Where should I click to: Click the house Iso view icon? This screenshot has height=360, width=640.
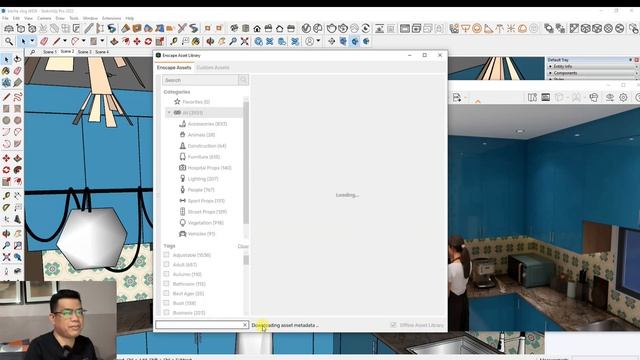click(257, 29)
